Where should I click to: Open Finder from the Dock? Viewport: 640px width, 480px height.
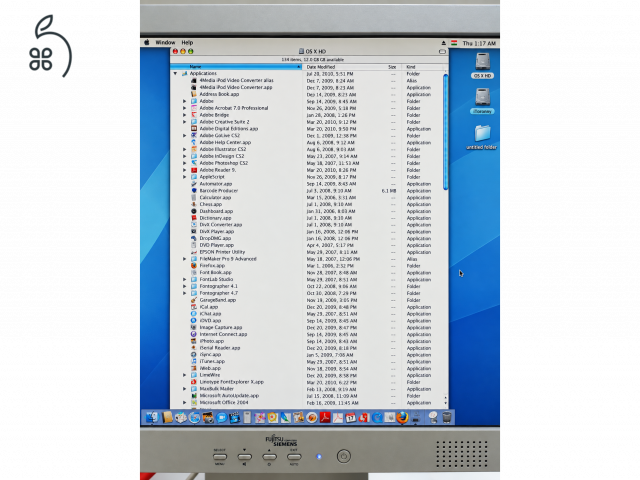point(153,417)
